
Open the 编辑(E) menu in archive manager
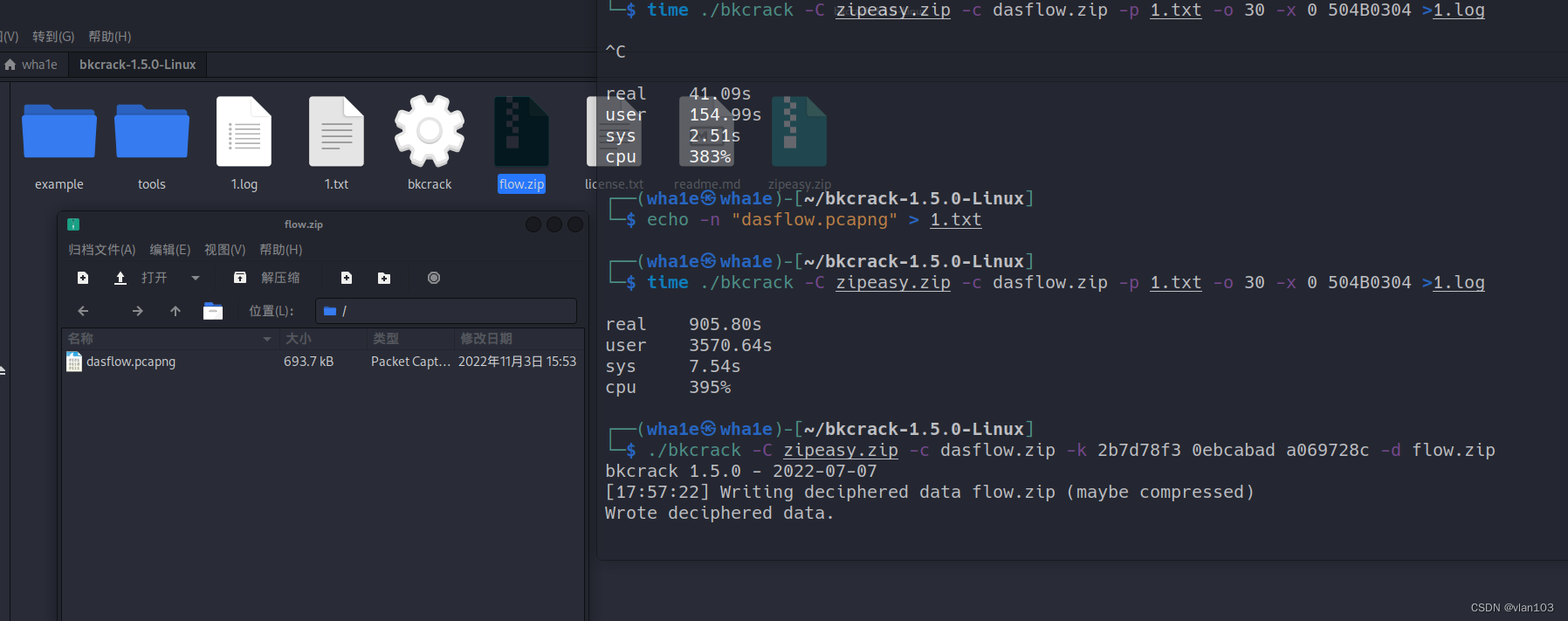pyautogui.click(x=169, y=250)
